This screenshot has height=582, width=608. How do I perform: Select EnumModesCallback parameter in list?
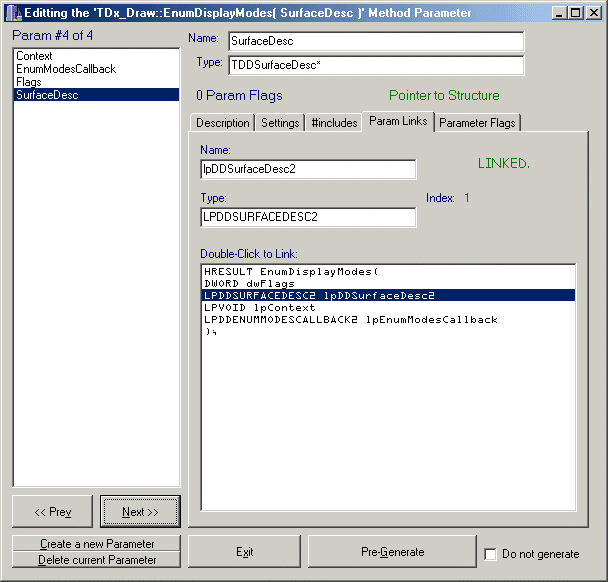click(x=66, y=70)
